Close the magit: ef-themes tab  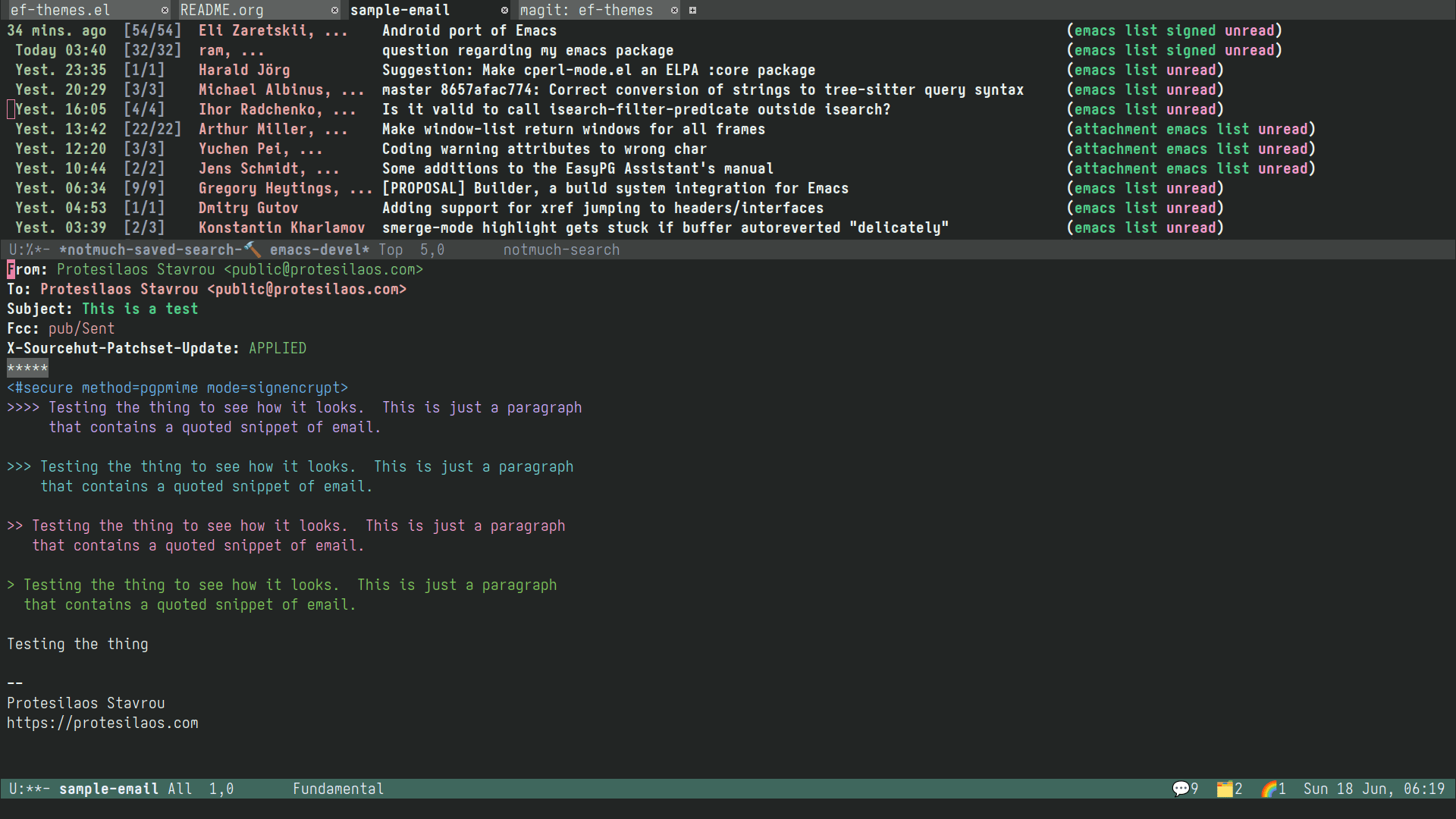674,11
